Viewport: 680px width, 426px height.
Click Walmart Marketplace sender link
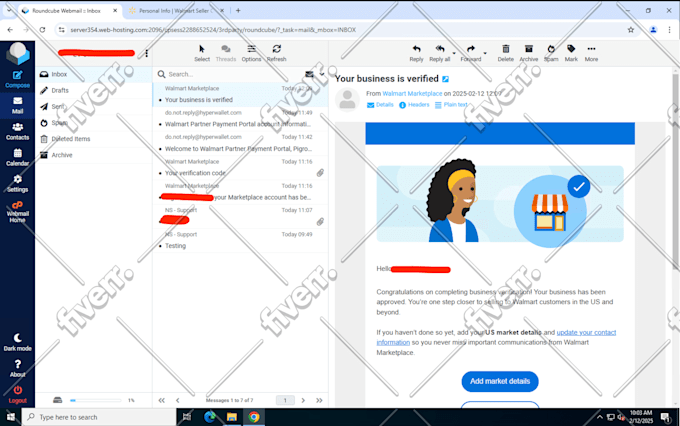[x=412, y=93]
